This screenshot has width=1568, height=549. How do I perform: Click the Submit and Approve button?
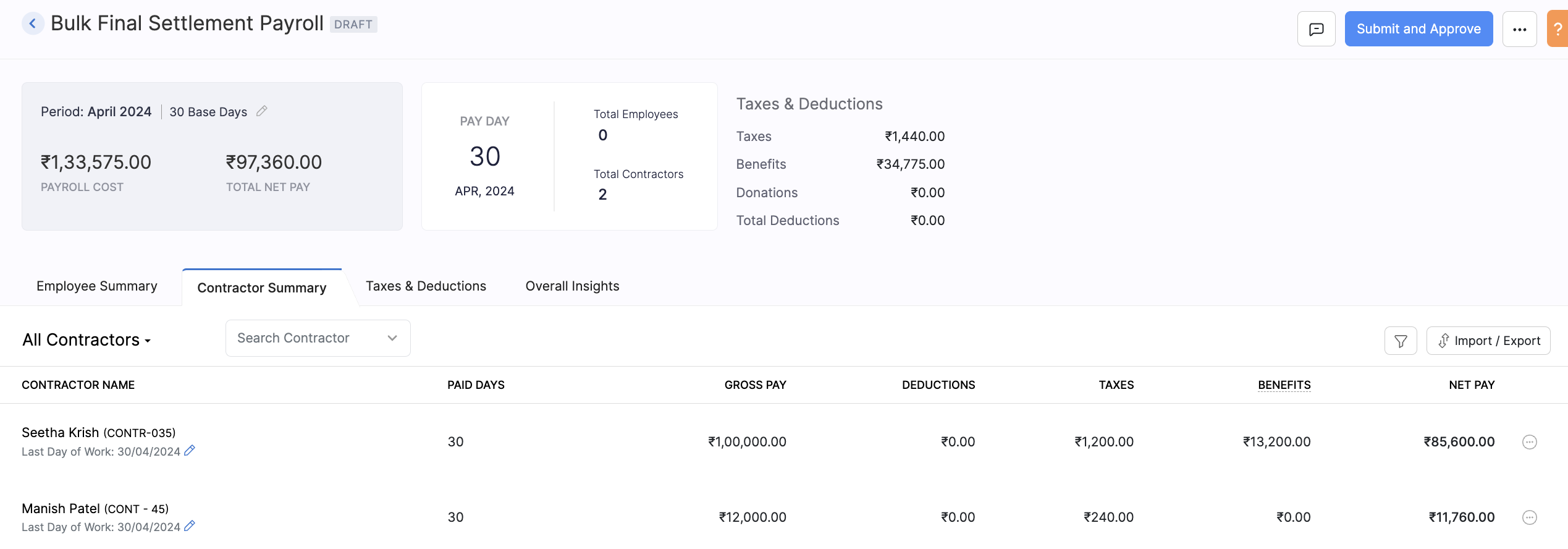pos(1418,29)
